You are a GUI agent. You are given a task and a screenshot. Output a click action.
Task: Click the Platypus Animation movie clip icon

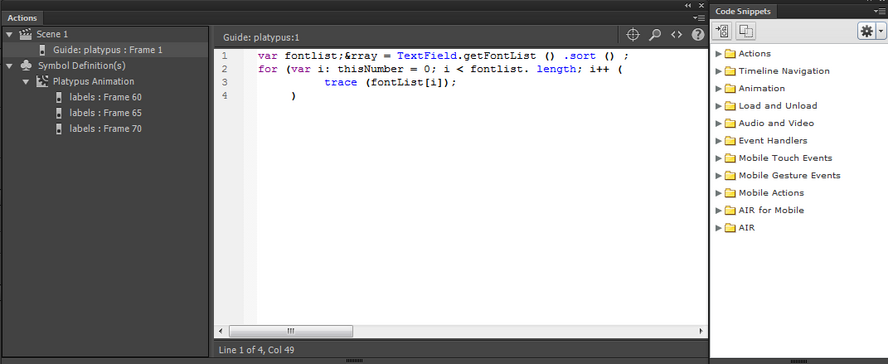coord(42,82)
